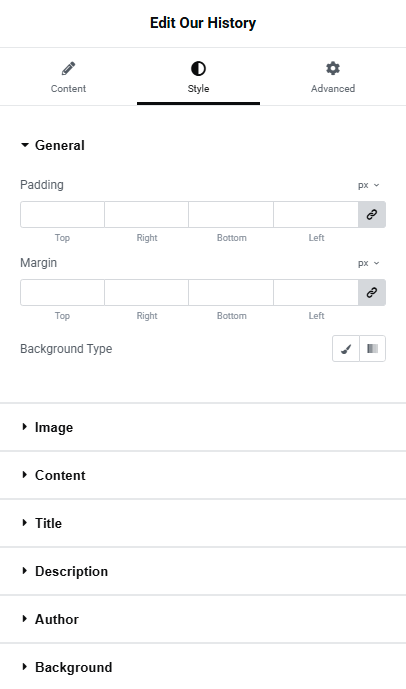Image resolution: width=406 pixels, height=689 pixels.
Task: Click the Margin Right input field
Action: [147, 293]
